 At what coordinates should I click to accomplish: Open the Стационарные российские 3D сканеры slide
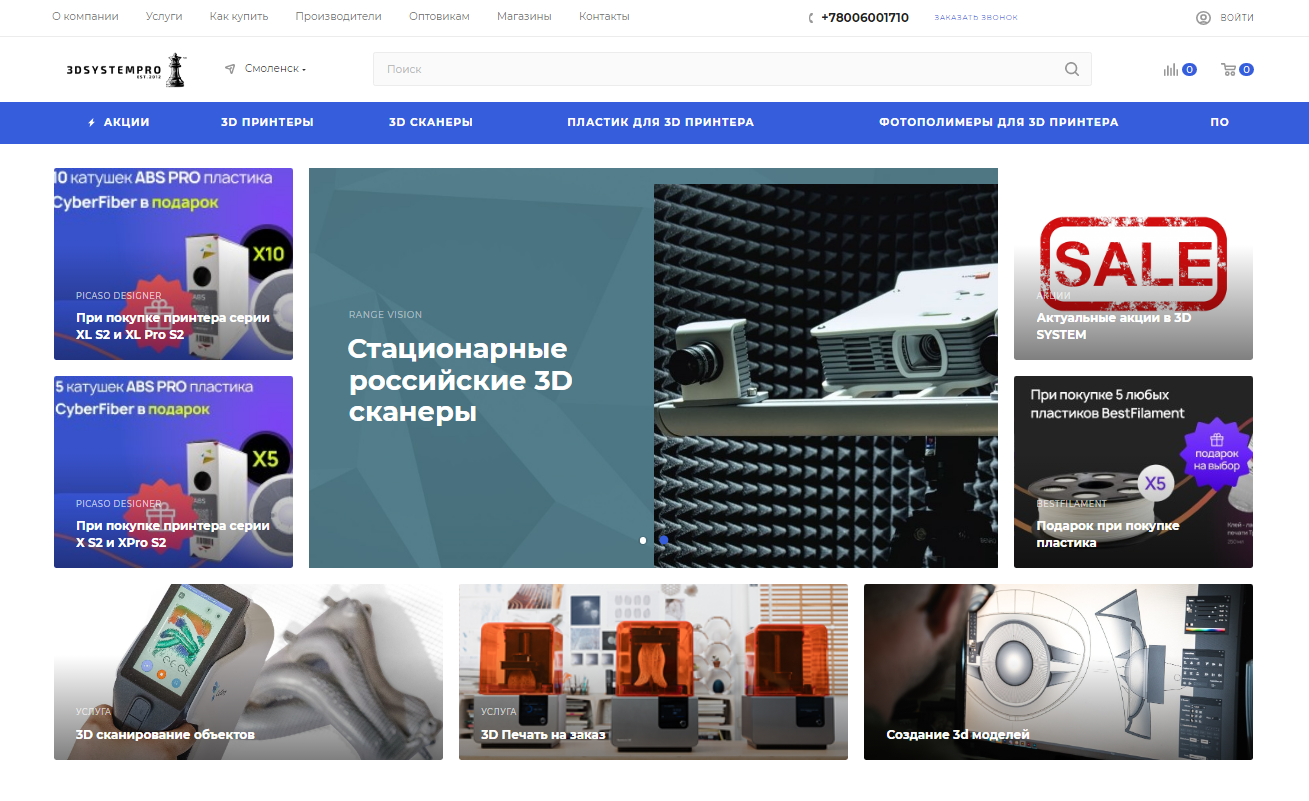pyautogui.click(x=653, y=368)
